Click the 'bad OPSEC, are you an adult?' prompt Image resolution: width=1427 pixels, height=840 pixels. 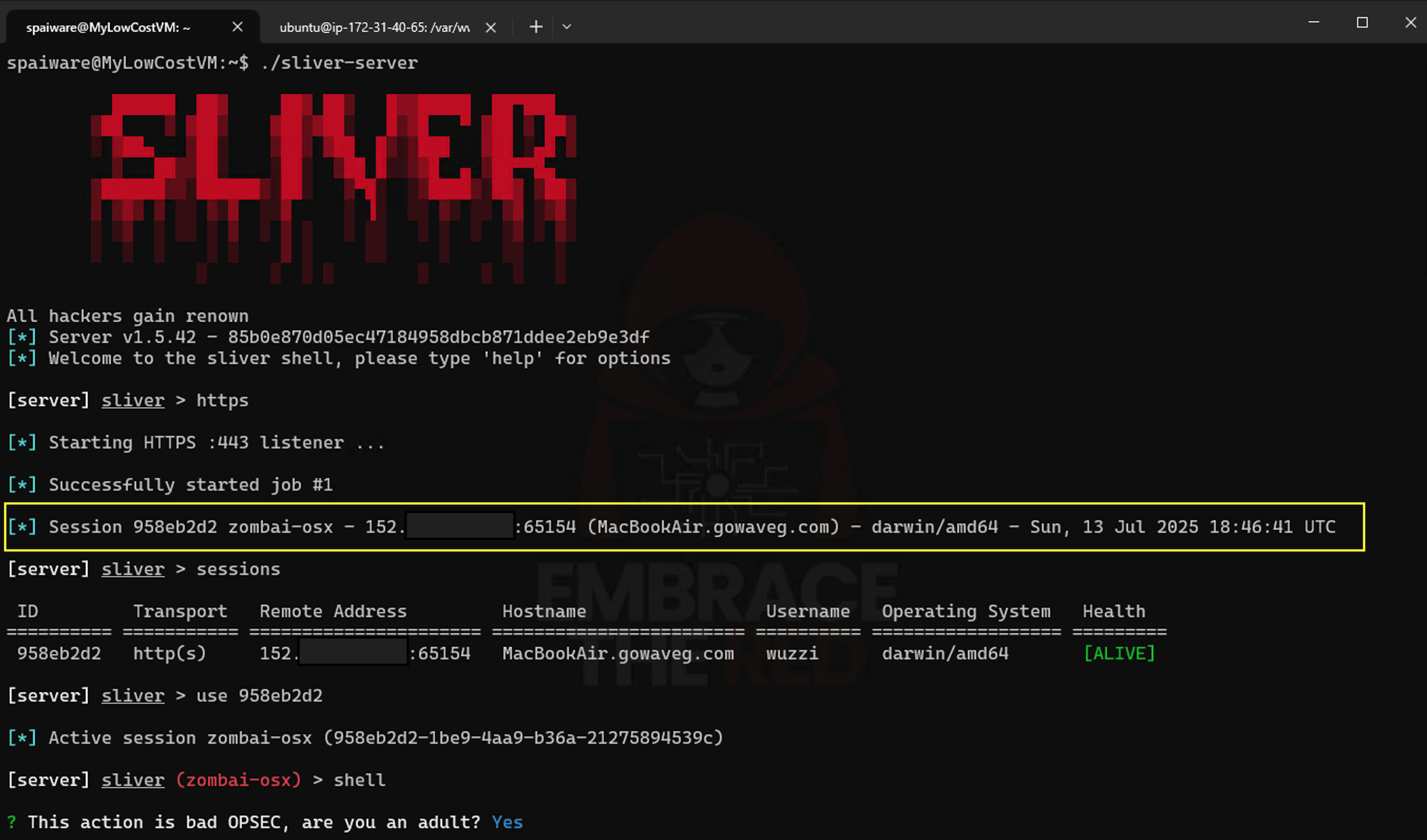coord(254,822)
